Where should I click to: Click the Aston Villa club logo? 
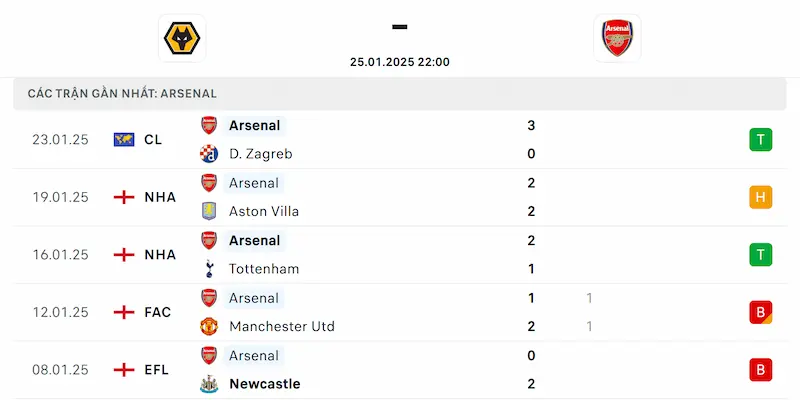(209, 211)
